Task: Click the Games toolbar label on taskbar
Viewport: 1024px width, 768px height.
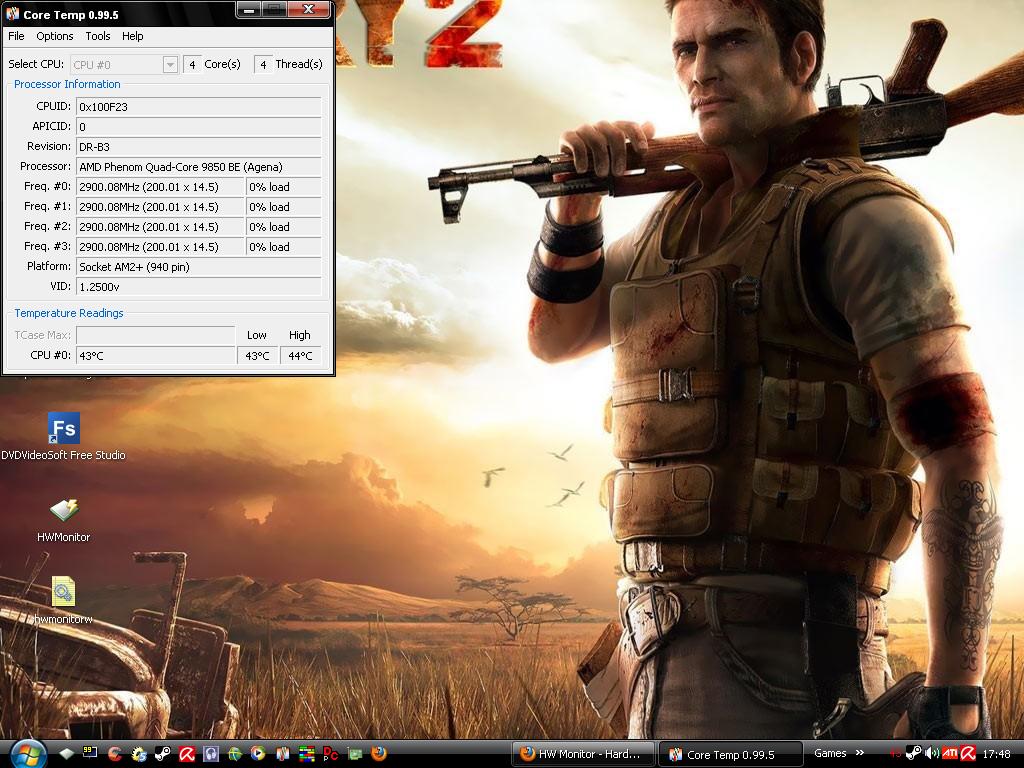Action: click(x=830, y=754)
